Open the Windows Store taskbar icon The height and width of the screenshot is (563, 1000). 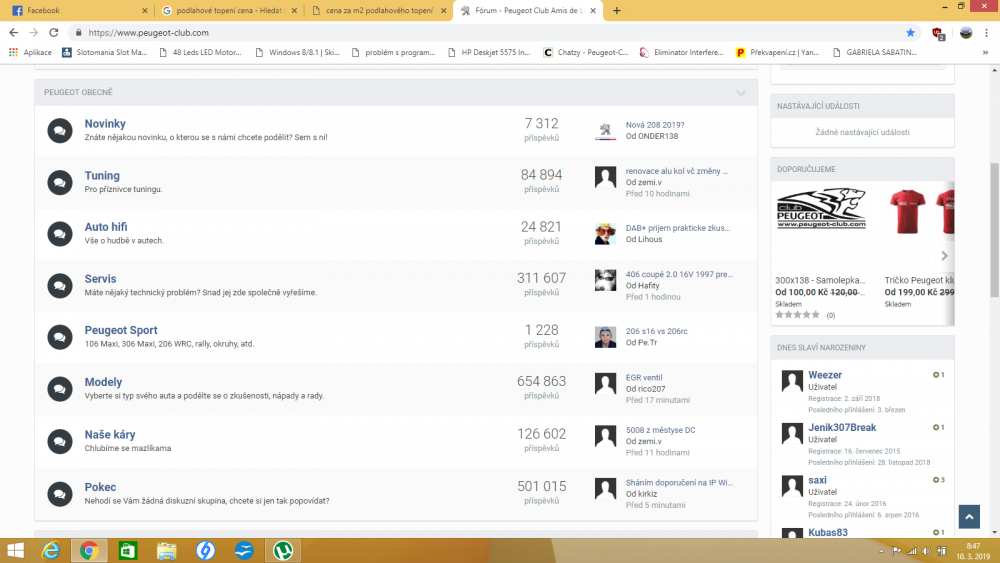click(x=128, y=550)
